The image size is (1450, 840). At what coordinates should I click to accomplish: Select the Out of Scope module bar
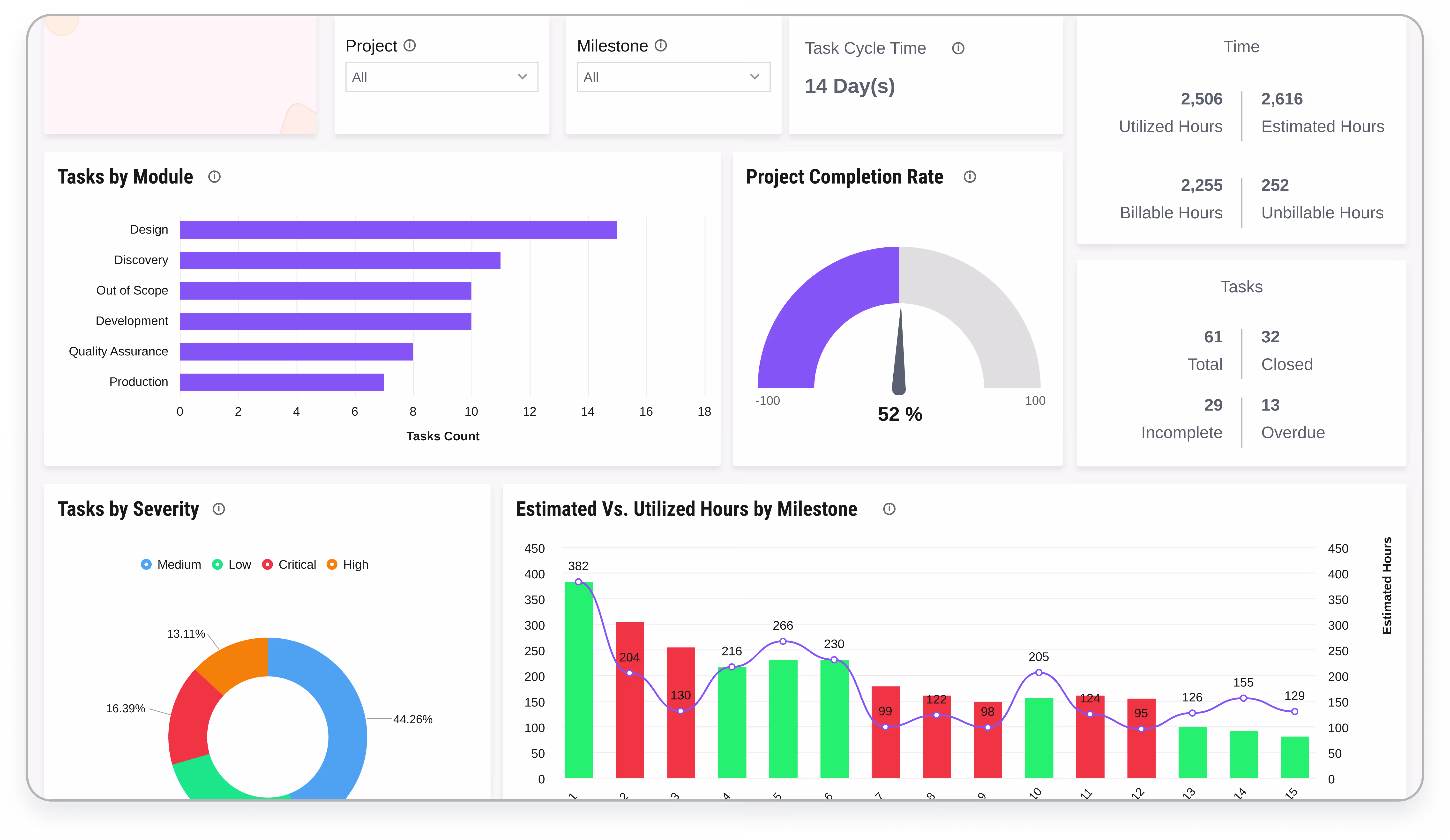[x=326, y=291]
